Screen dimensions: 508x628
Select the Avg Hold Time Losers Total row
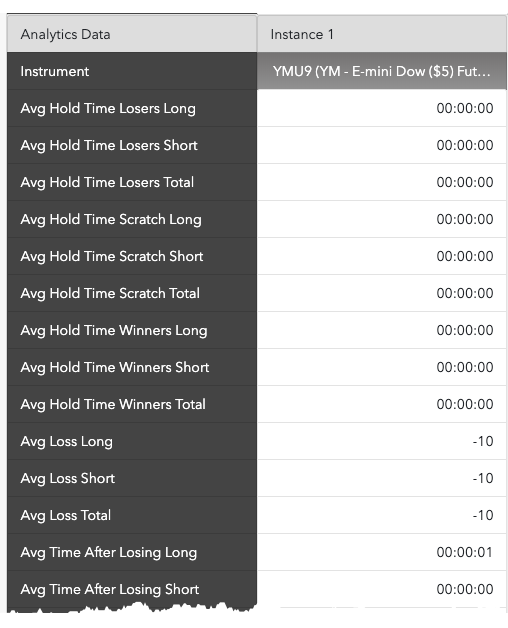(257, 182)
